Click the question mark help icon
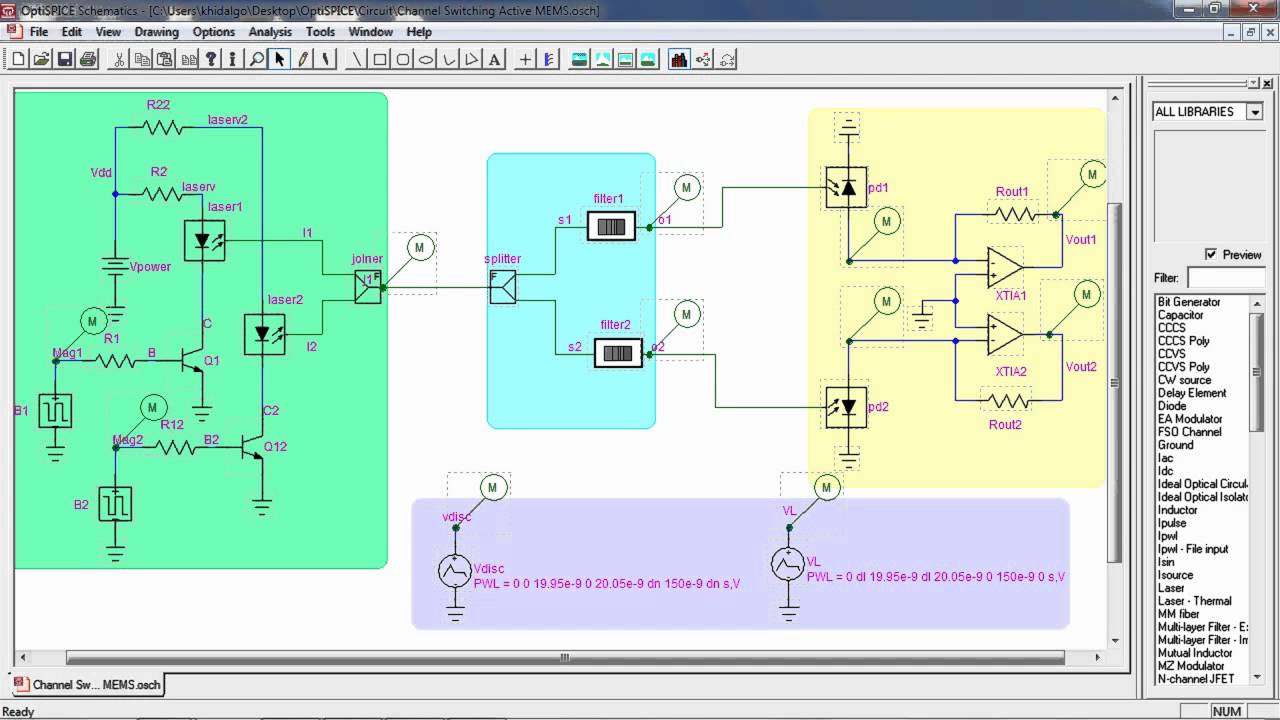This screenshot has width=1280, height=720. pyautogui.click(x=211, y=59)
